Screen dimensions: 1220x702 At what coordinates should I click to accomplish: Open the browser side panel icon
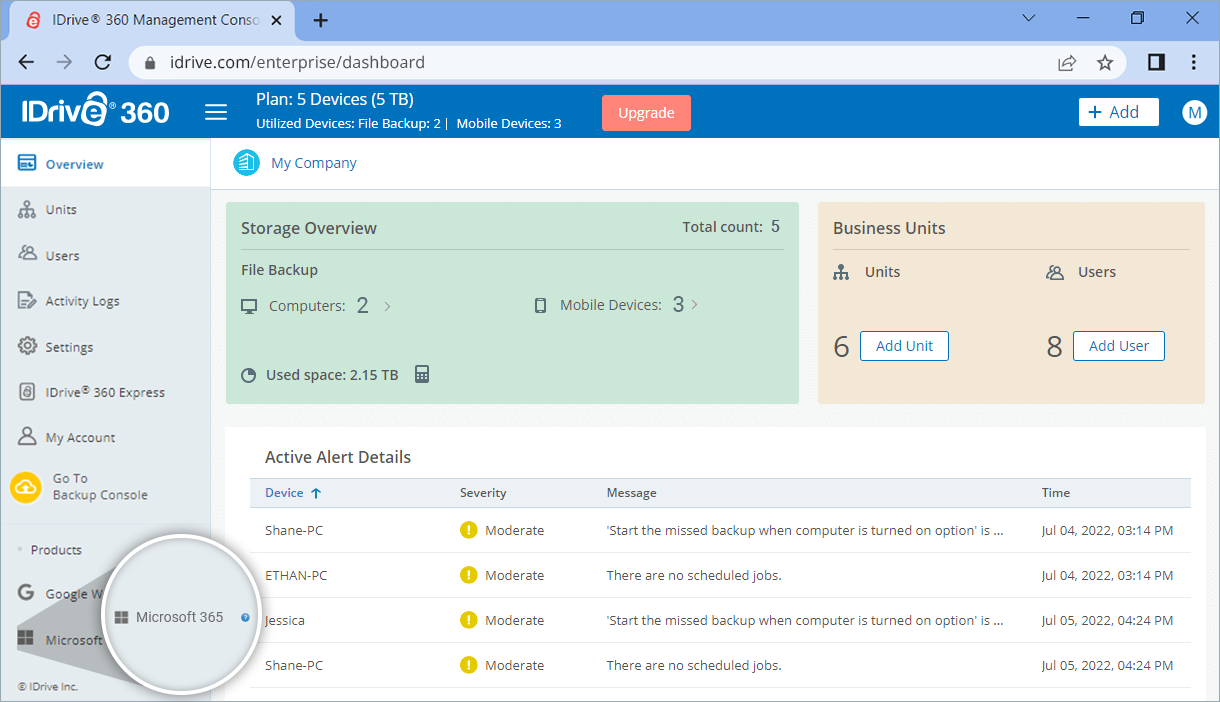1156,62
